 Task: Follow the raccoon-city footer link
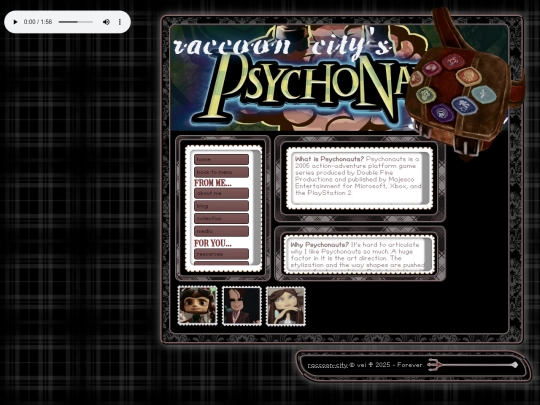[x=328, y=365]
